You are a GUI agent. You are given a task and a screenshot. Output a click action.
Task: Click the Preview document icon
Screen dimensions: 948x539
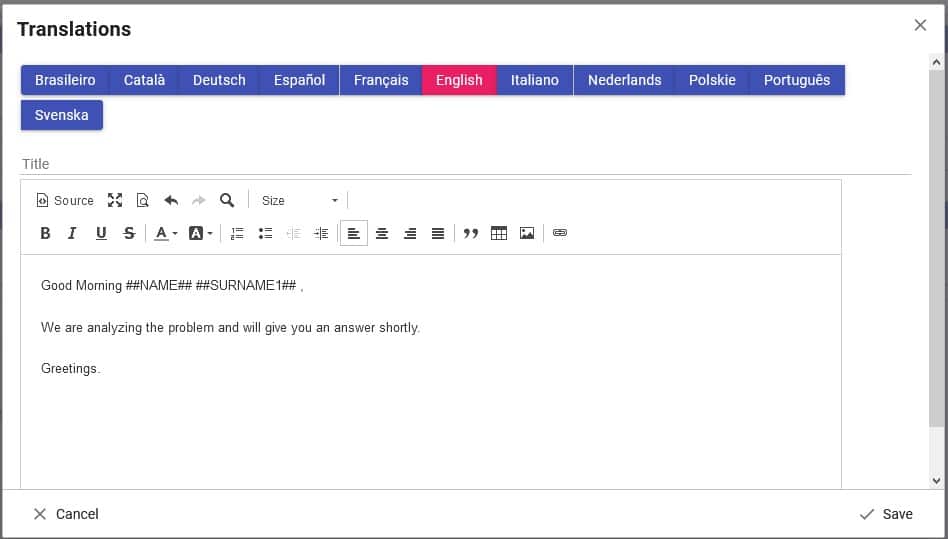142,200
